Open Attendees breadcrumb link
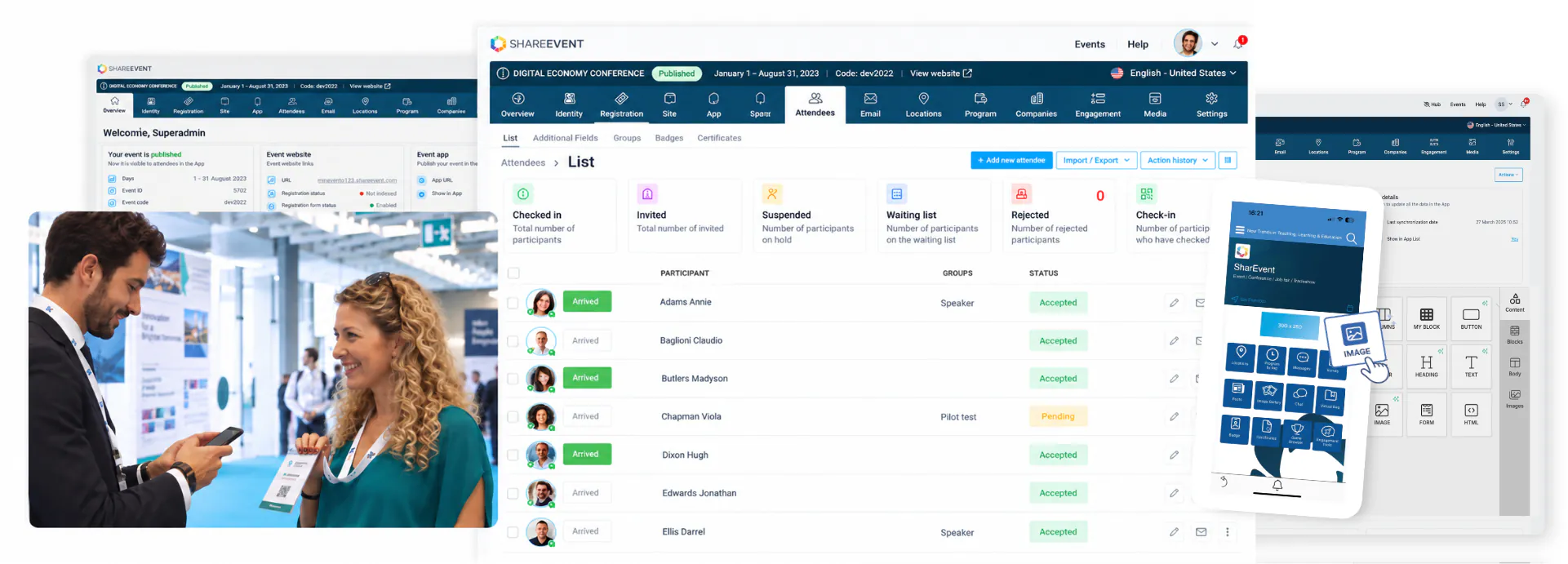 [x=523, y=162]
